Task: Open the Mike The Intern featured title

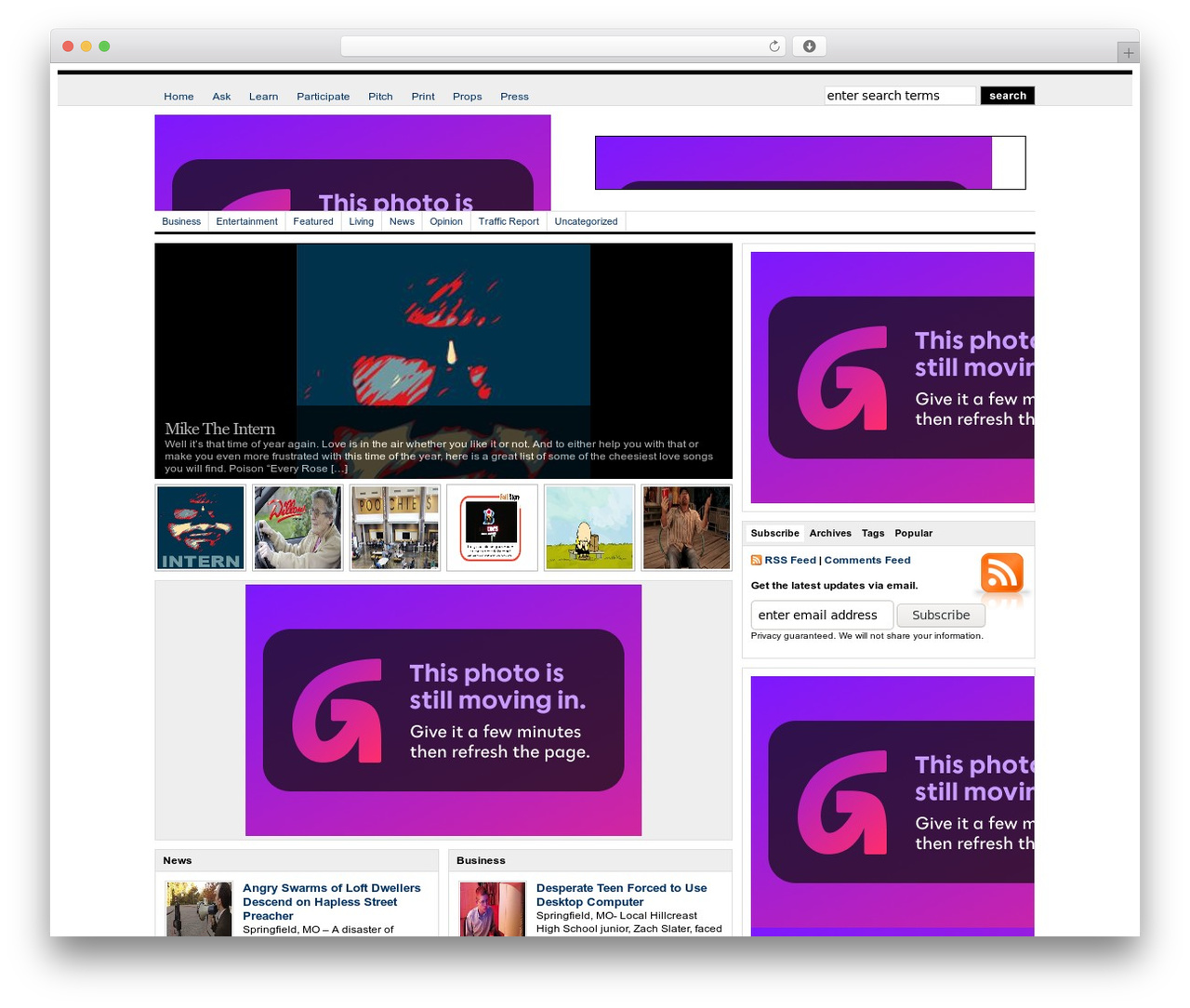Action: [220, 429]
